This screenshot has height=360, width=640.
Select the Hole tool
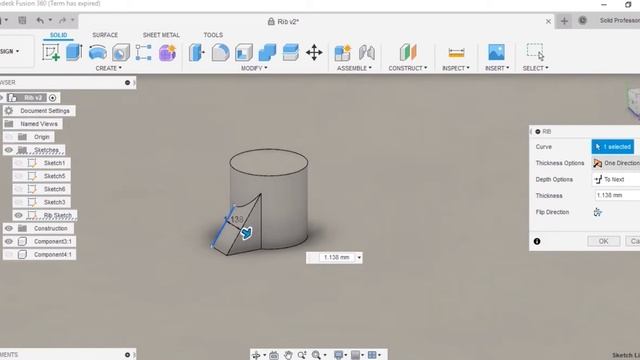121,53
